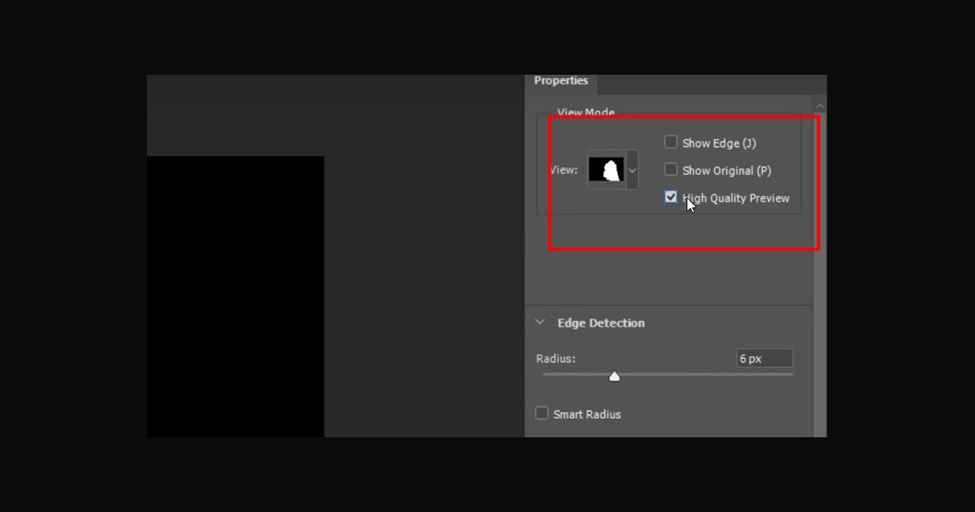This screenshot has width=975, height=512.
Task: Collapse the Edge Detection section
Action: [x=540, y=322]
